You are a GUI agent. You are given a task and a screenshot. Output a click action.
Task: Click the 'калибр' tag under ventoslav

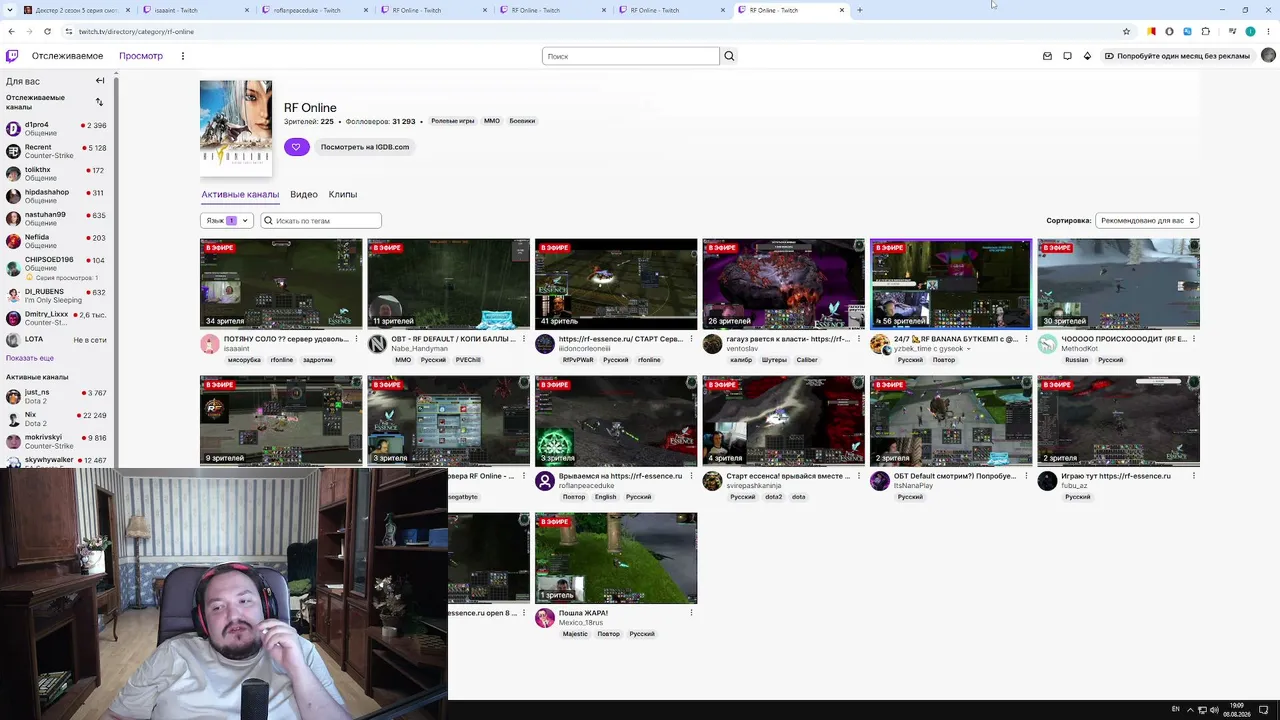click(x=741, y=360)
